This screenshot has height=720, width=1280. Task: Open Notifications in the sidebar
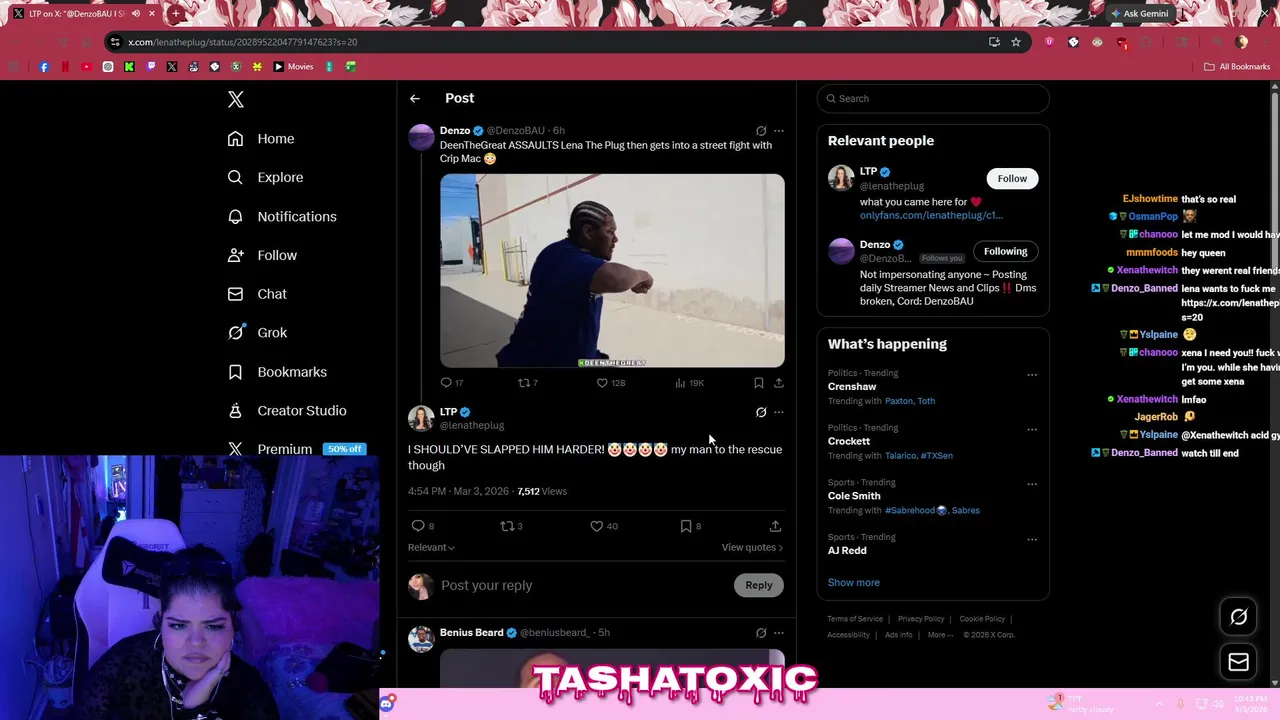click(x=282, y=217)
